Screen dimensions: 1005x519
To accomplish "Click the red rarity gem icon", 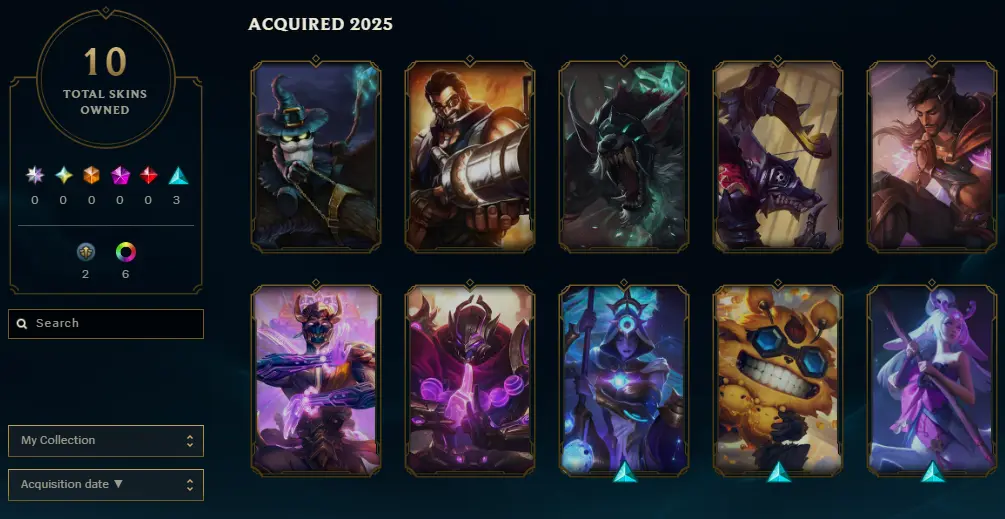I will [x=149, y=175].
